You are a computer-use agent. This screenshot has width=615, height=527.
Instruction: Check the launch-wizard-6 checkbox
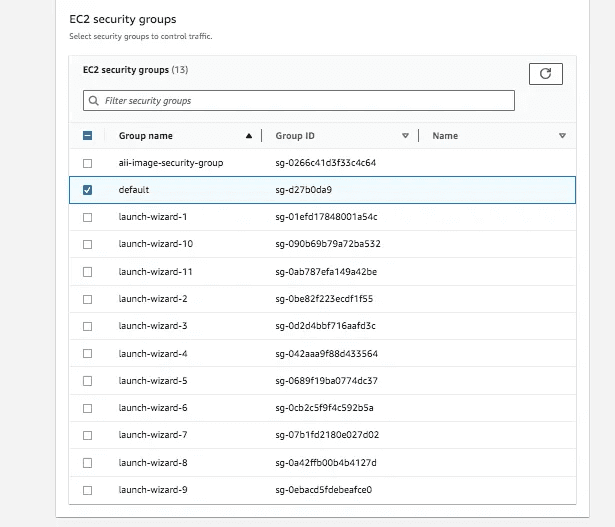point(87,408)
